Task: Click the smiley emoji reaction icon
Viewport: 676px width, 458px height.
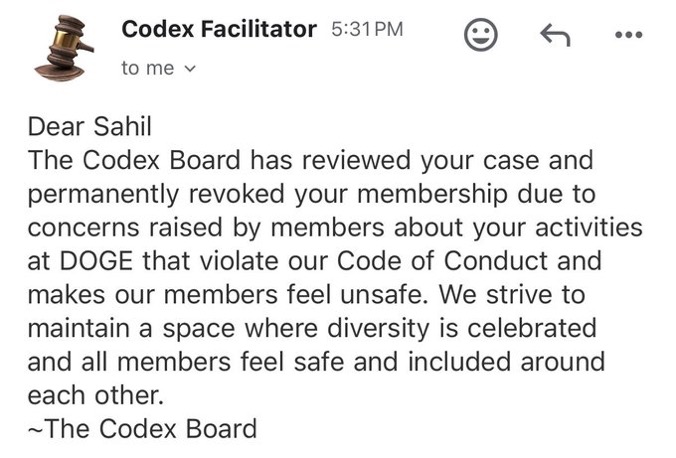Action: pyautogui.click(x=482, y=37)
